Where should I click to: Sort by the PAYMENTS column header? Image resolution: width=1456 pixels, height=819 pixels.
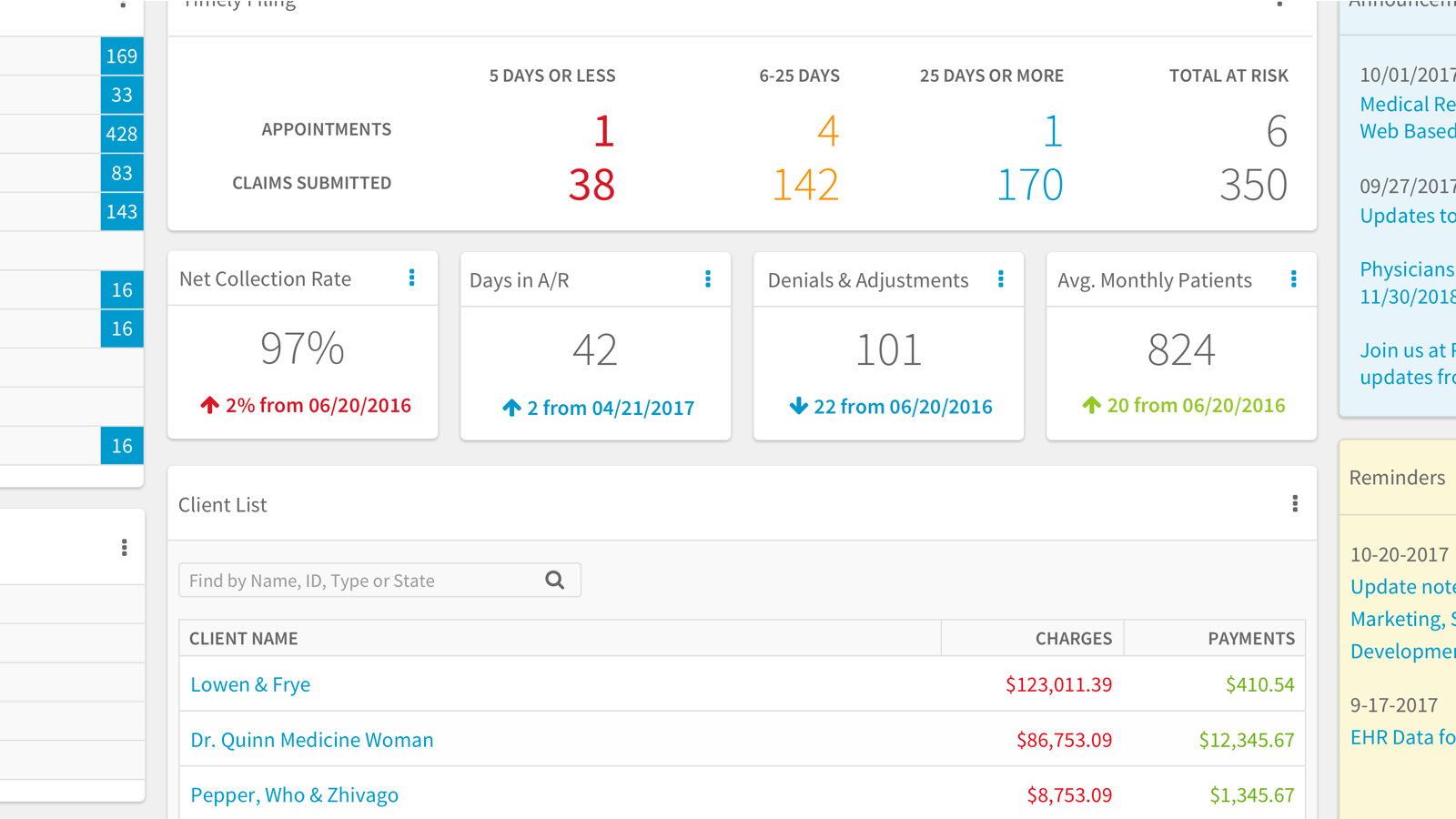point(1250,639)
